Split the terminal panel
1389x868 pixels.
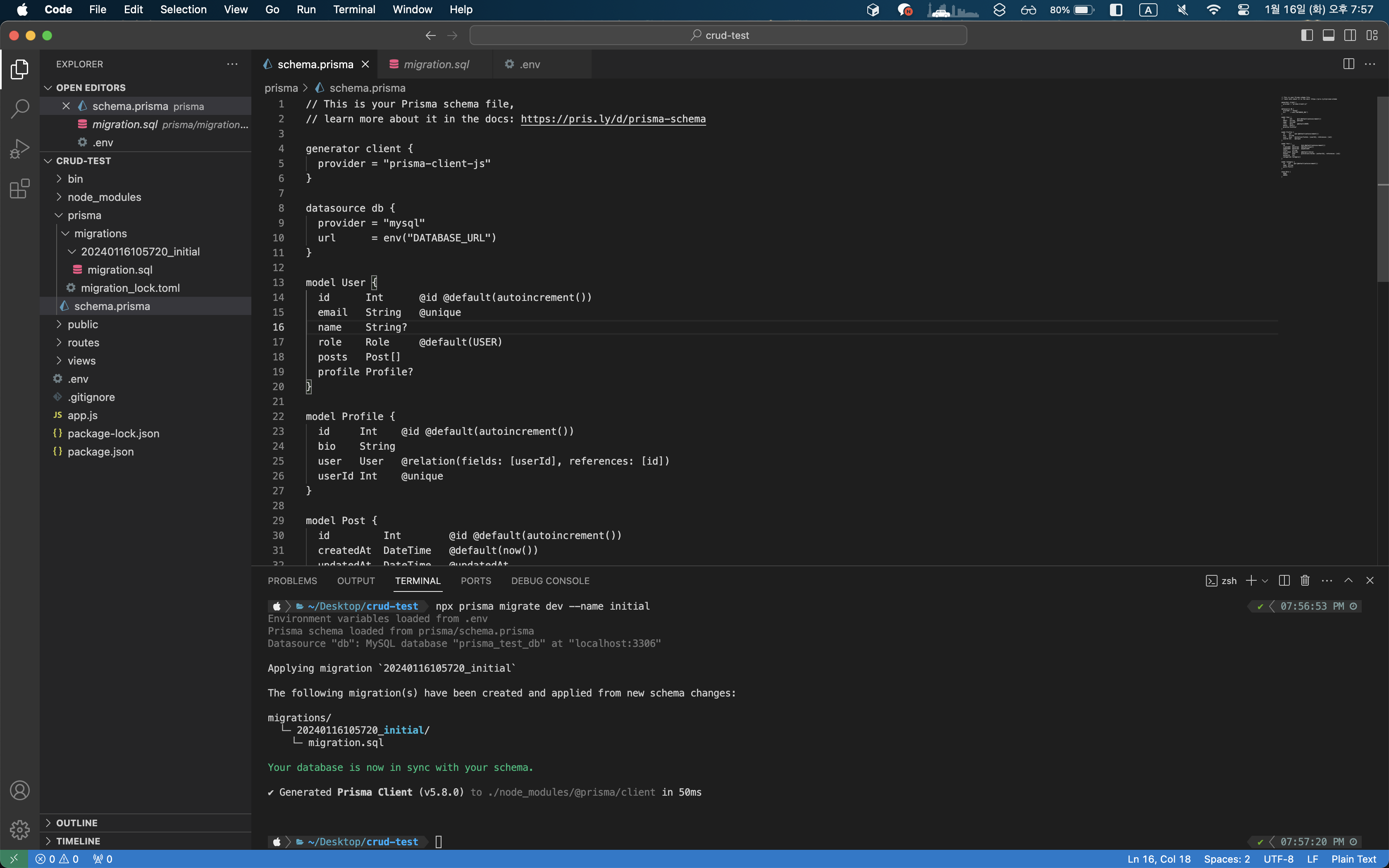[1284, 580]
